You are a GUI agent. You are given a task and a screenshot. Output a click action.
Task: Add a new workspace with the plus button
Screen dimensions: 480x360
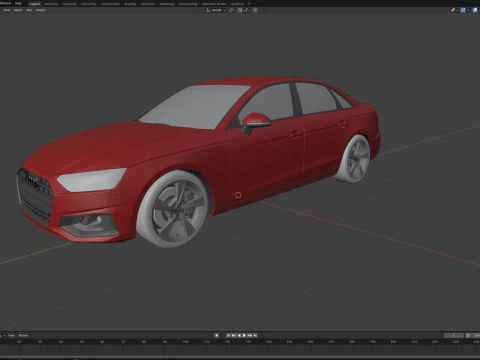coord(249,4)
